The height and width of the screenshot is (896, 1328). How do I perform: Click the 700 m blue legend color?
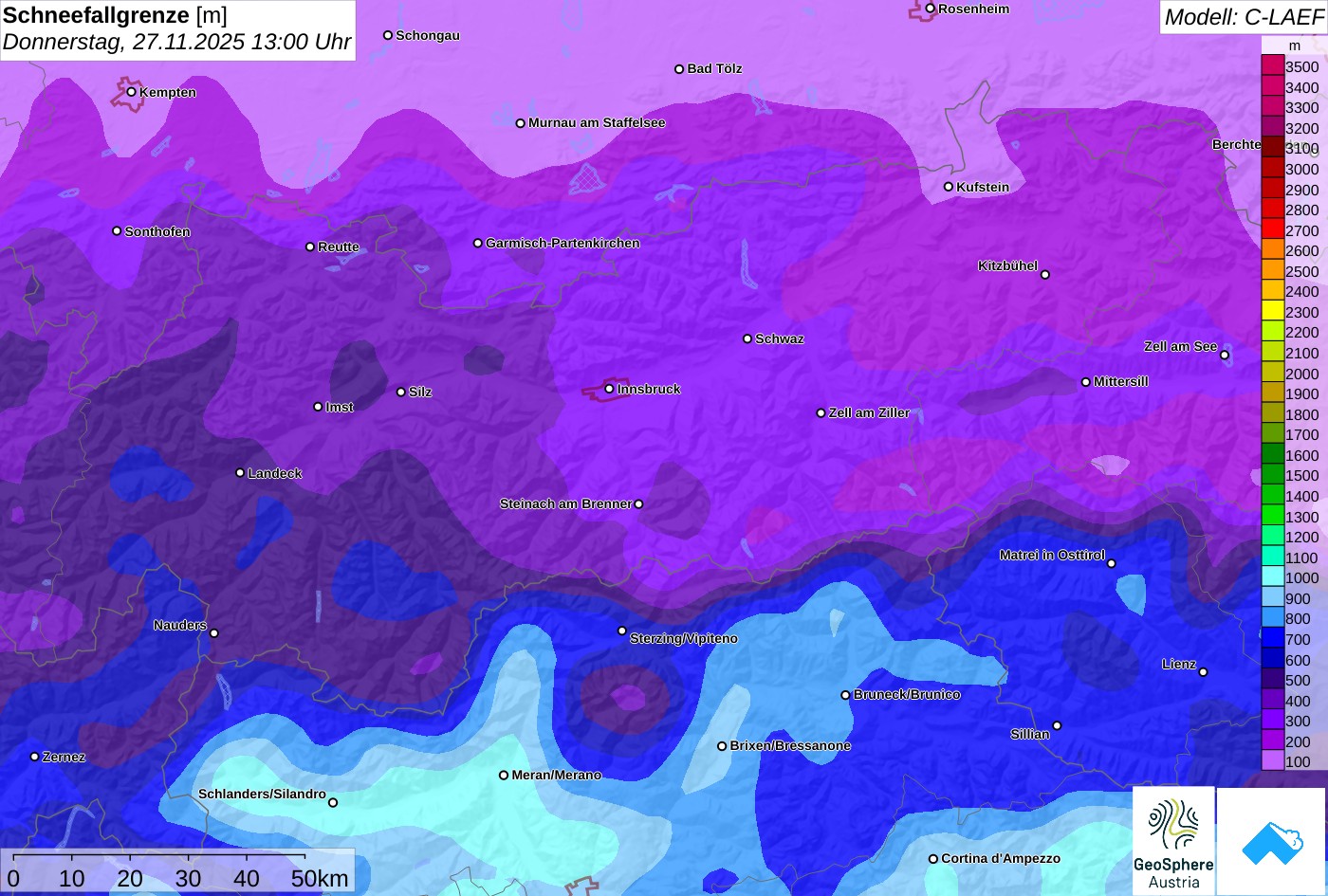(x=1272, y=639)
